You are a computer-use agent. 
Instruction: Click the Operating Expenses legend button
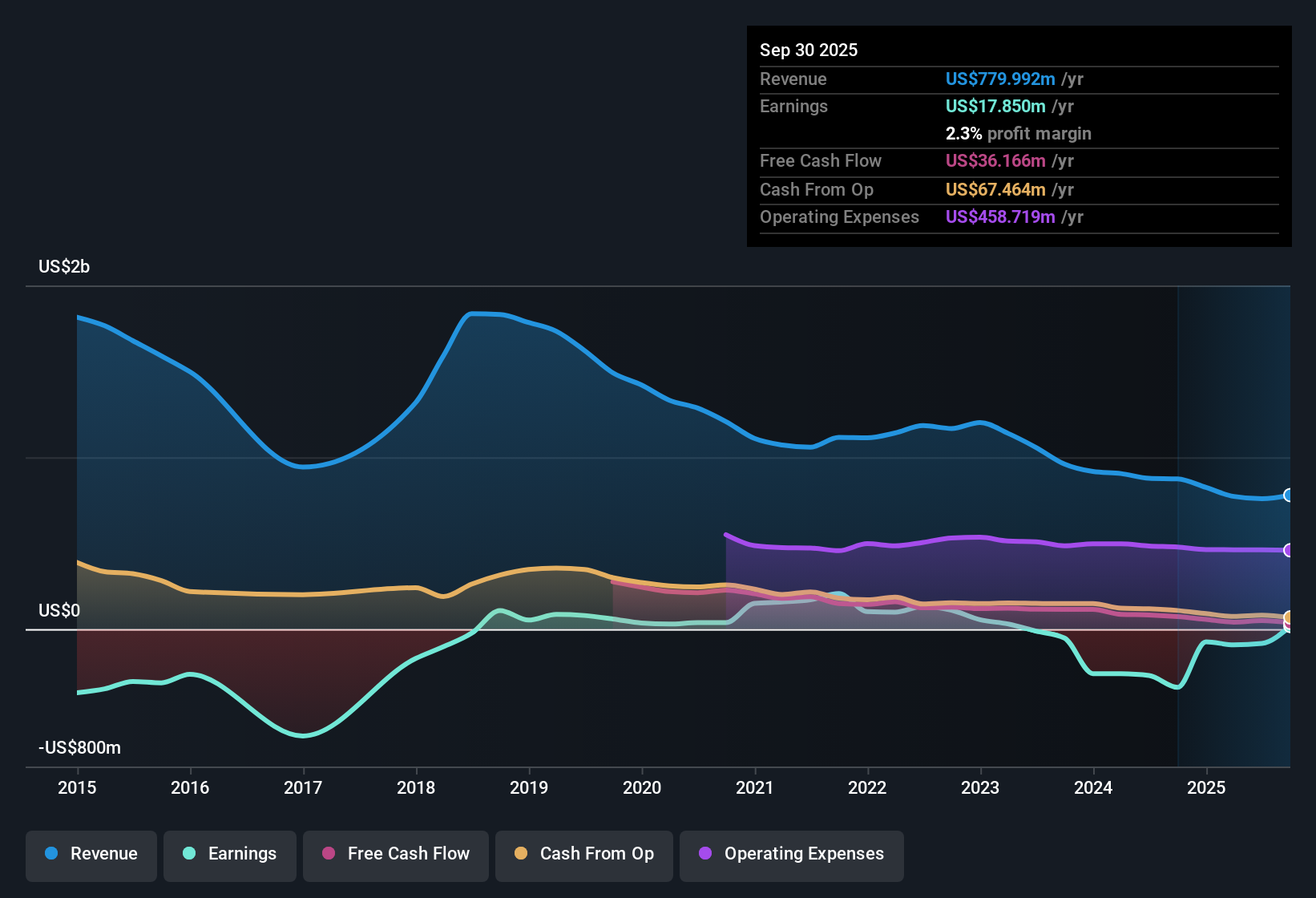[x=791, y=855]
